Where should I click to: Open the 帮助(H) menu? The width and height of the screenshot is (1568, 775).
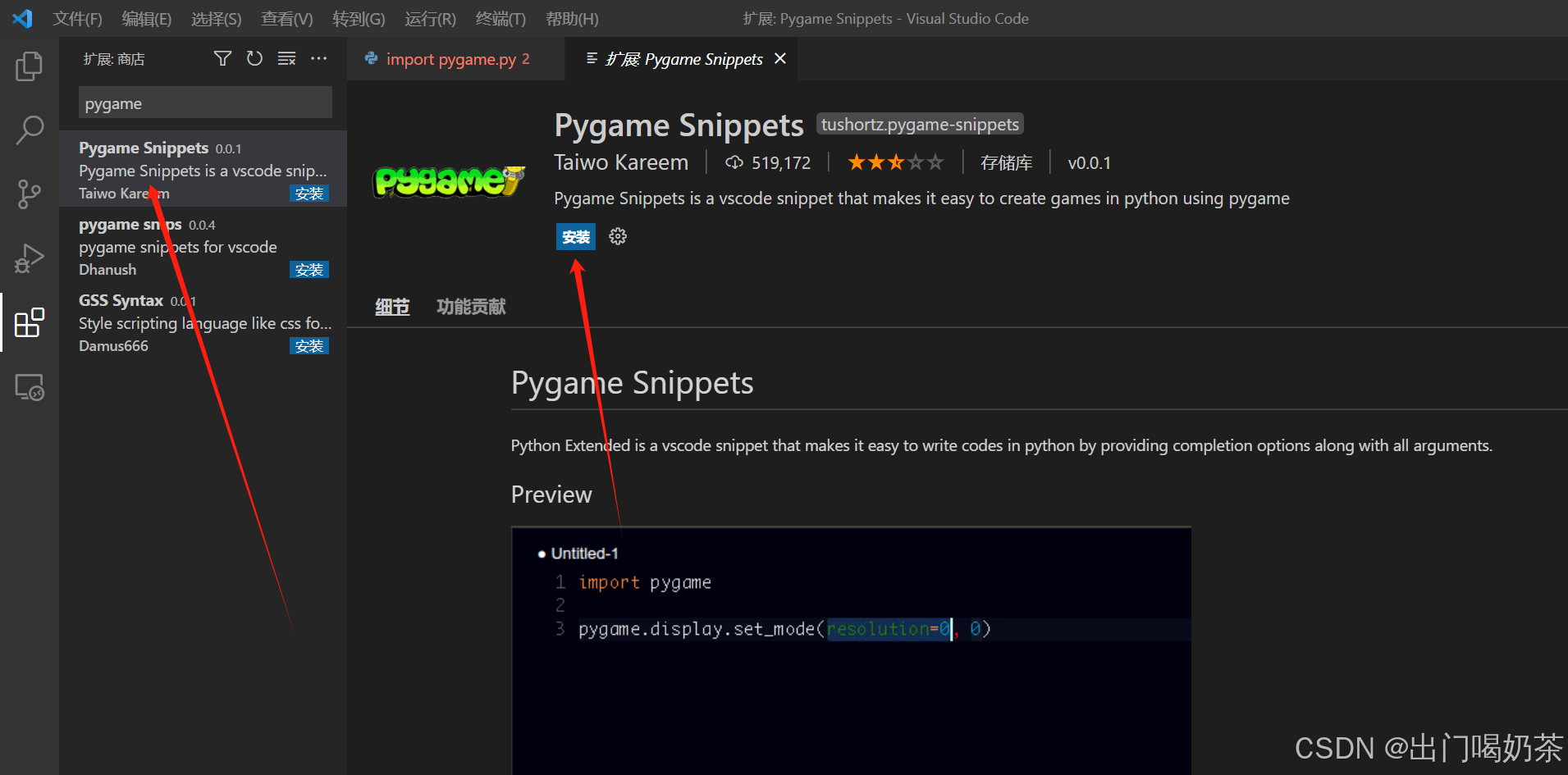(x=572, y=18)
